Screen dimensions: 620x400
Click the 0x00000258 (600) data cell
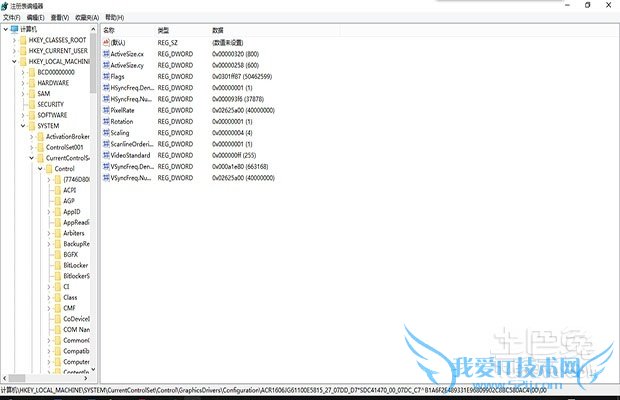[236, 65]
